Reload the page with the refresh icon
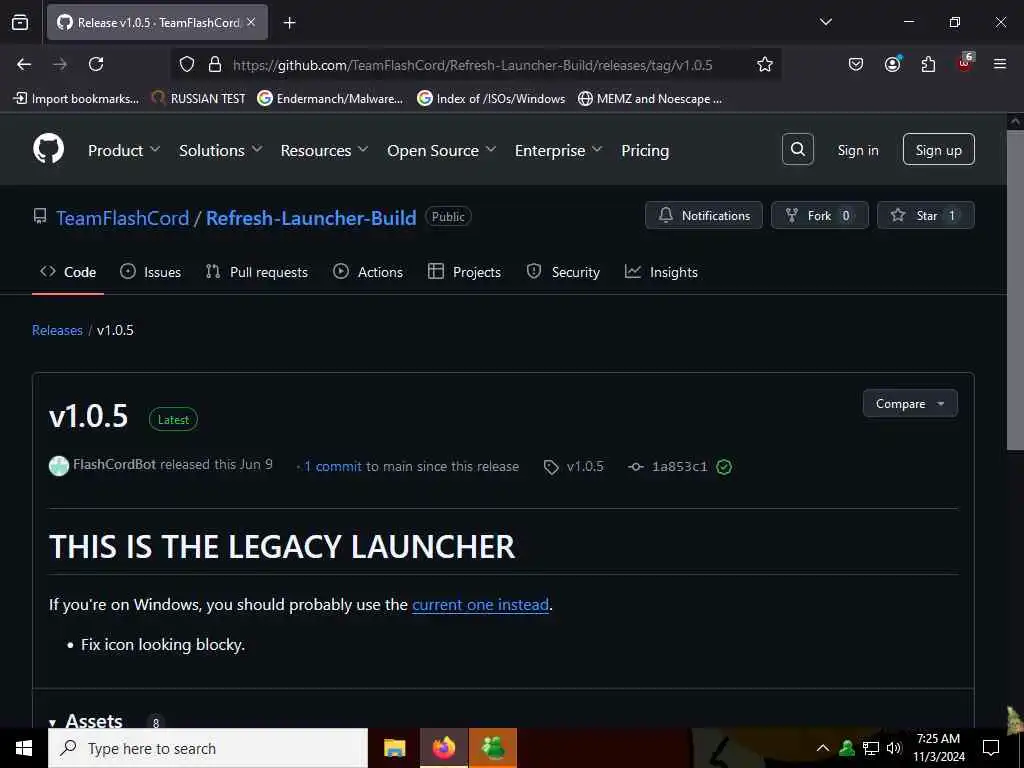Screen dimensions: 1024x768 tap(96, 64)
